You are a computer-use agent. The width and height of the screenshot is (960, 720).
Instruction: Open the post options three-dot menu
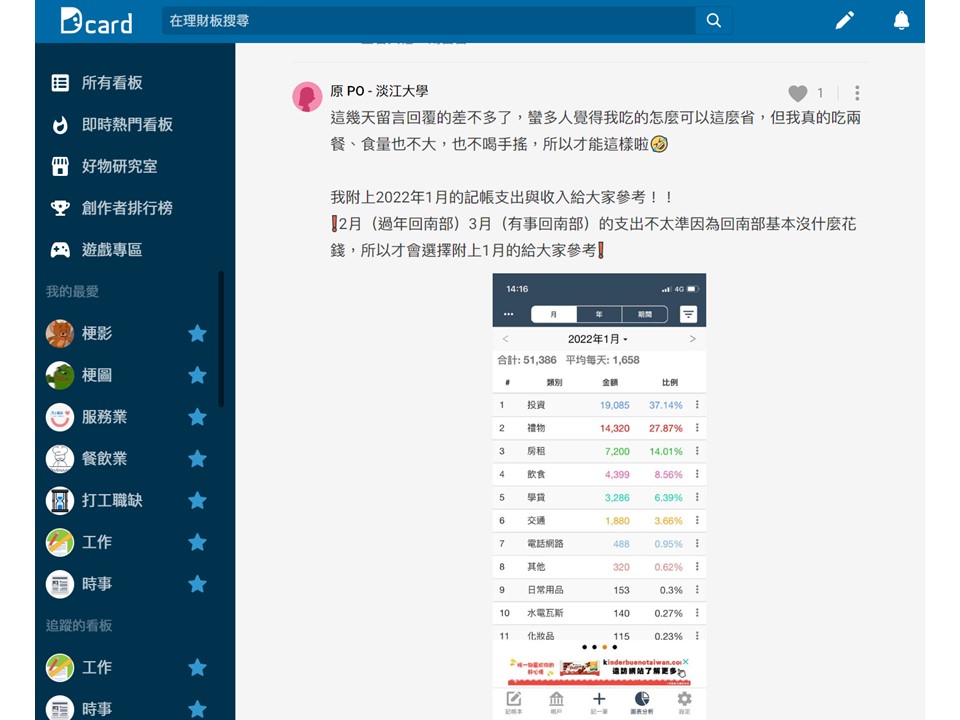857,92
